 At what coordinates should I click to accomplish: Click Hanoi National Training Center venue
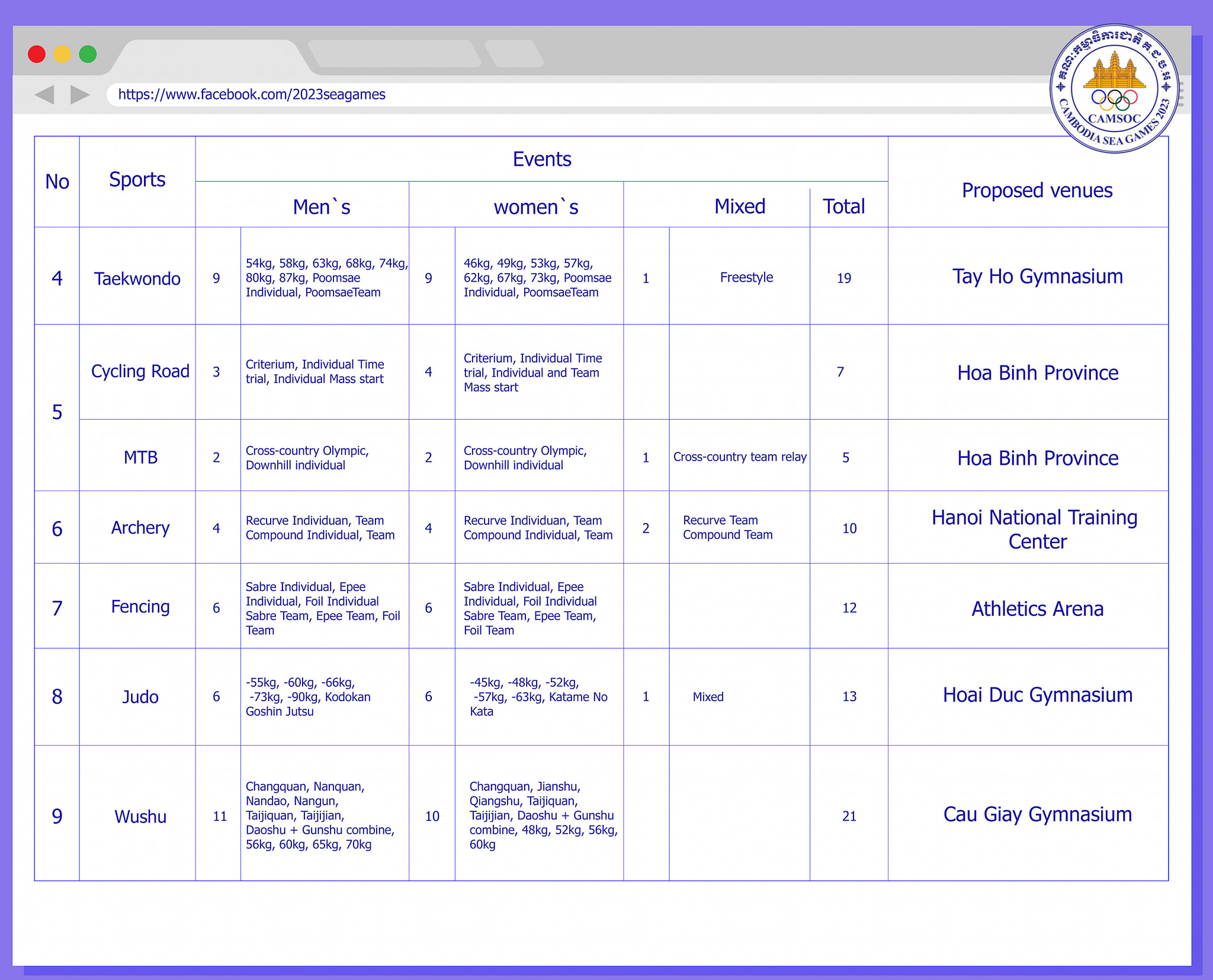coord(1035,529)
